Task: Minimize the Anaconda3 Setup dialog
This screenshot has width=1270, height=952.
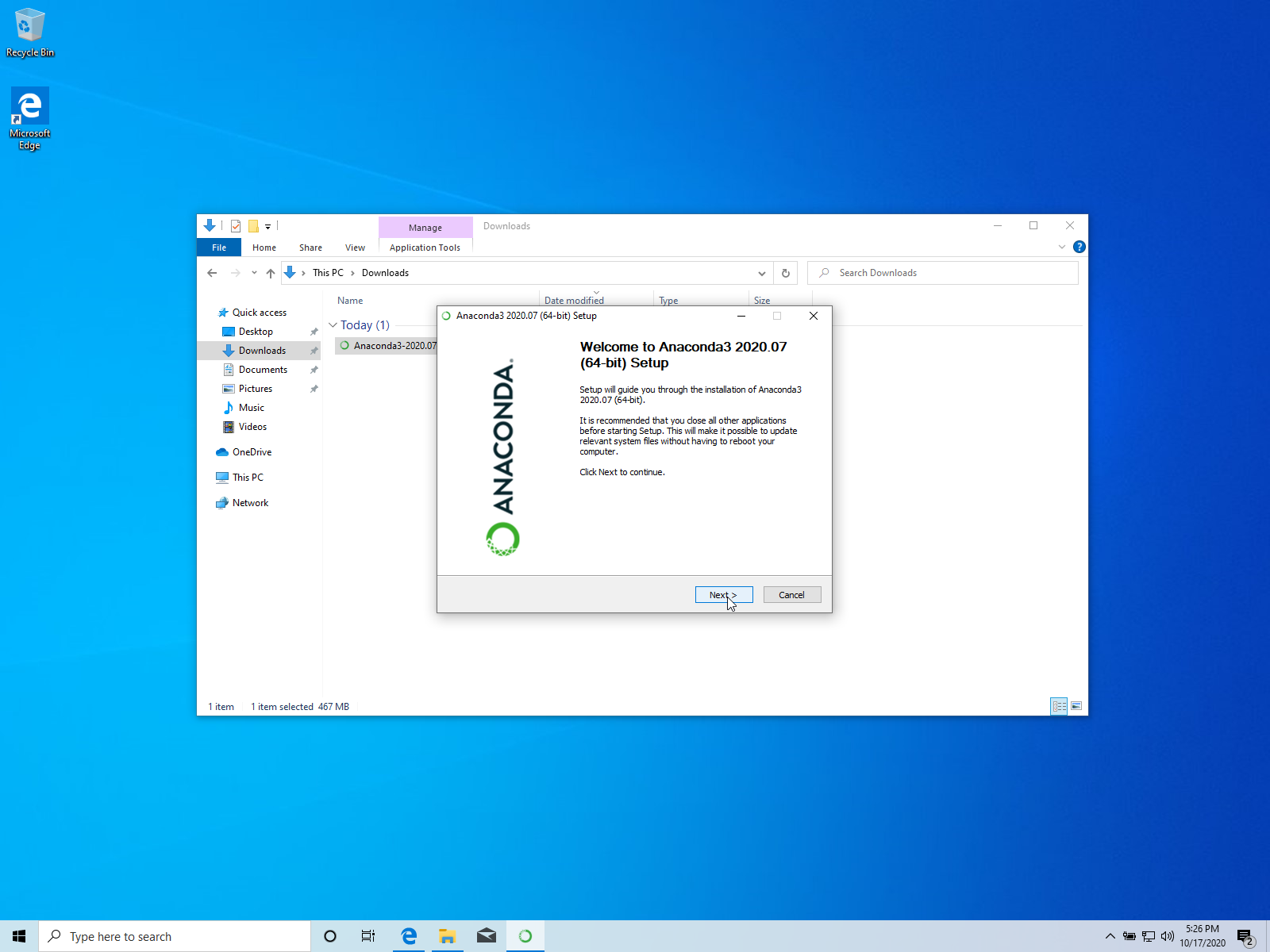Action: [741, 316]
